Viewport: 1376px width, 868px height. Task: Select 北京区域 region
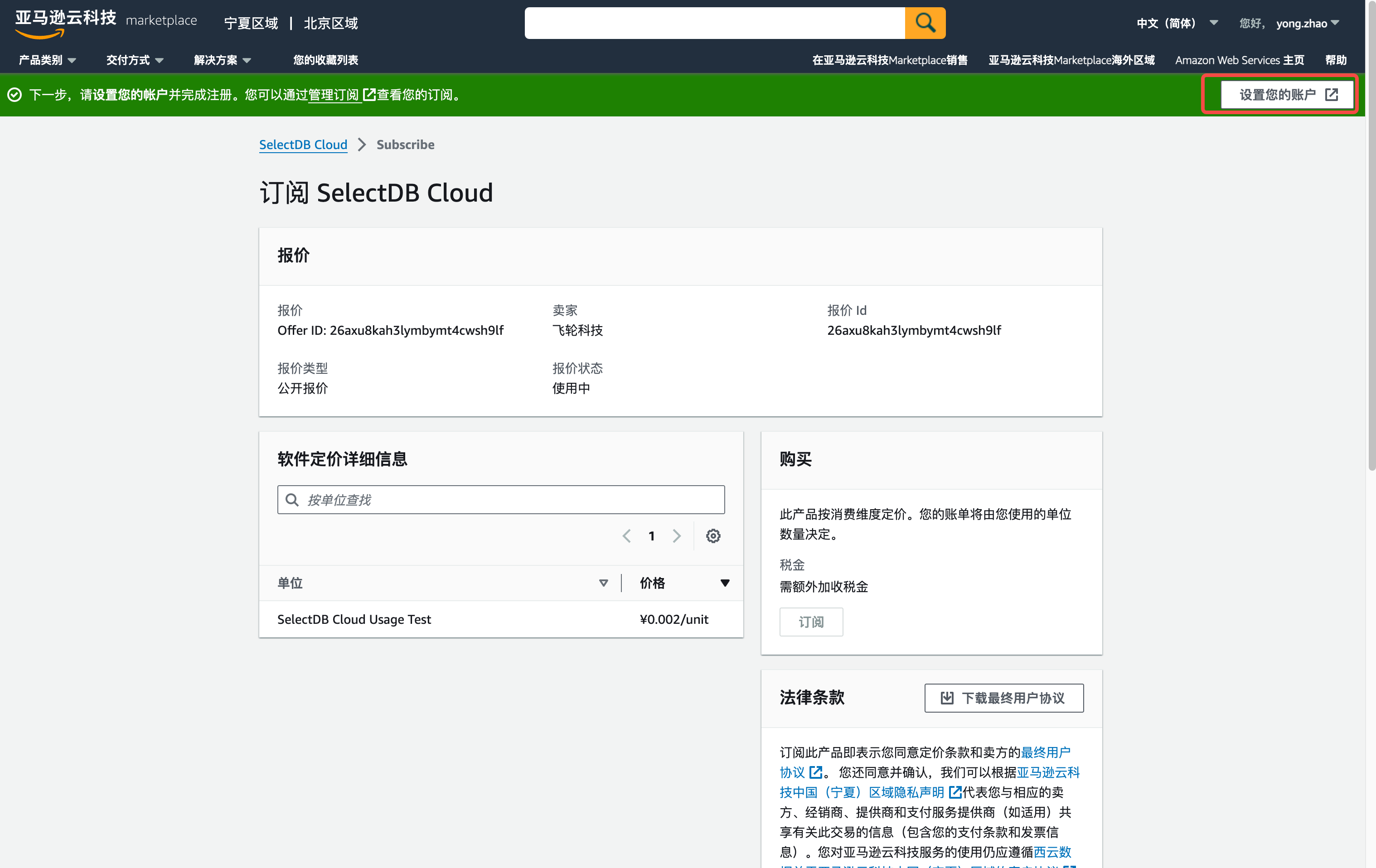[x=331, y=23]
